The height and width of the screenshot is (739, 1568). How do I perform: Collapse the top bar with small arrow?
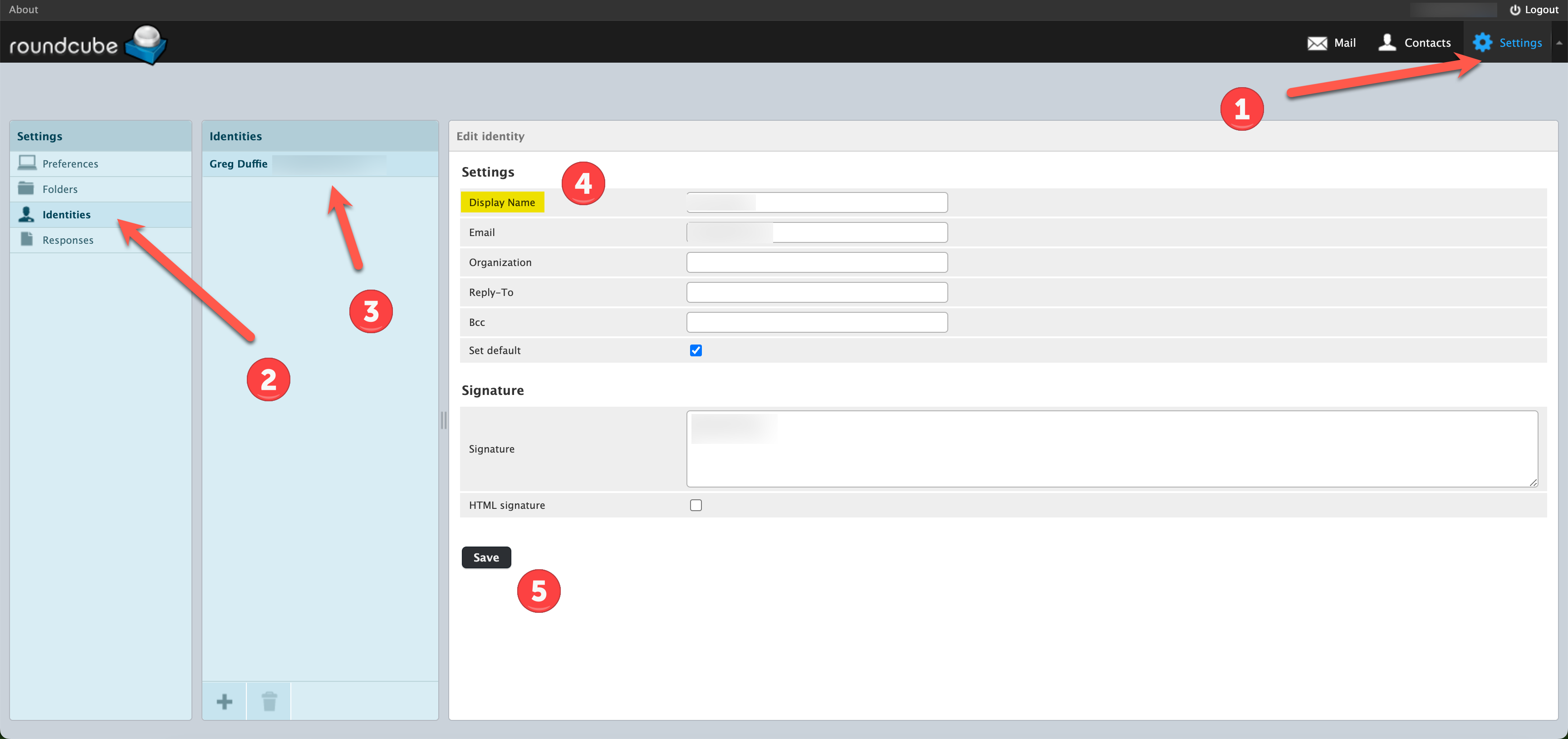(1559, 43)
